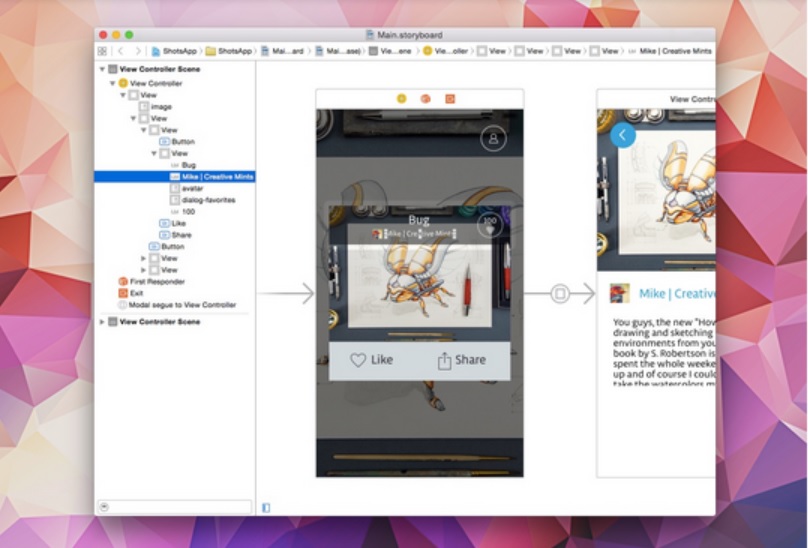Collapse the View row below image
The image size is (808, 548).
point(133,119)
